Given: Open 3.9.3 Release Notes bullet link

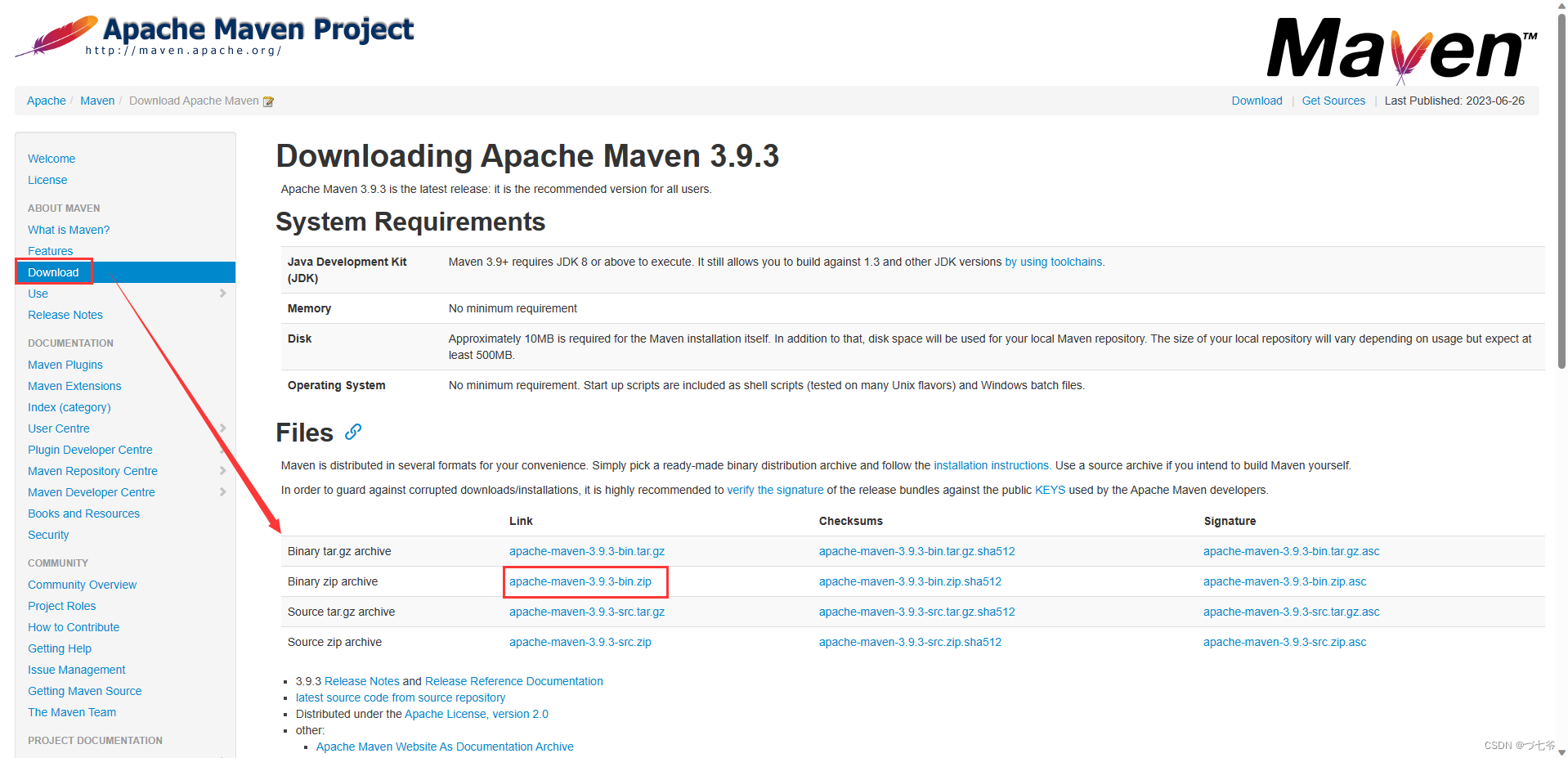Looking at the screenshot, I should (x=362, y=681).
